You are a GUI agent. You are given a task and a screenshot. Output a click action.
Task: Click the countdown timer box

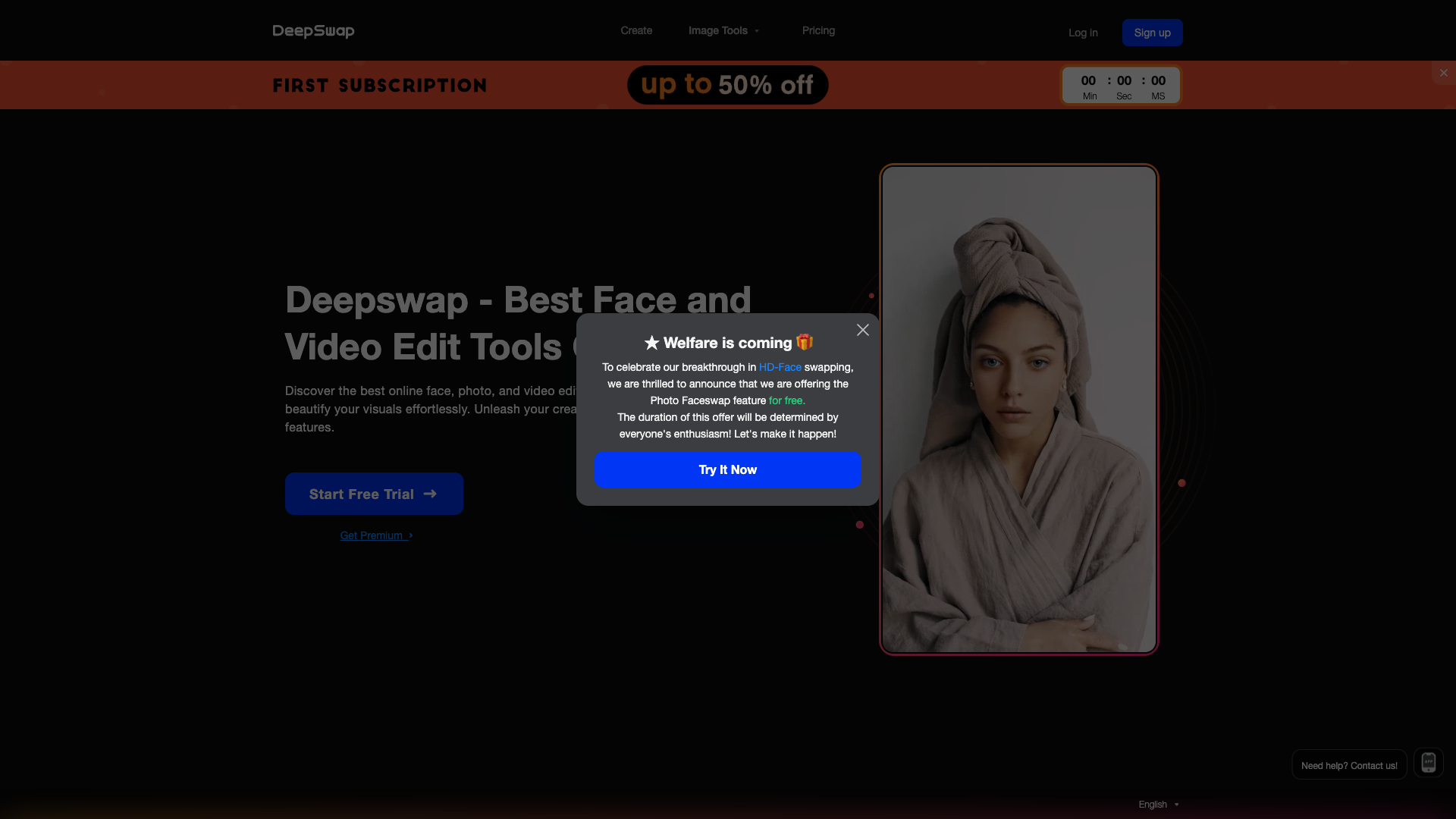1121,86
